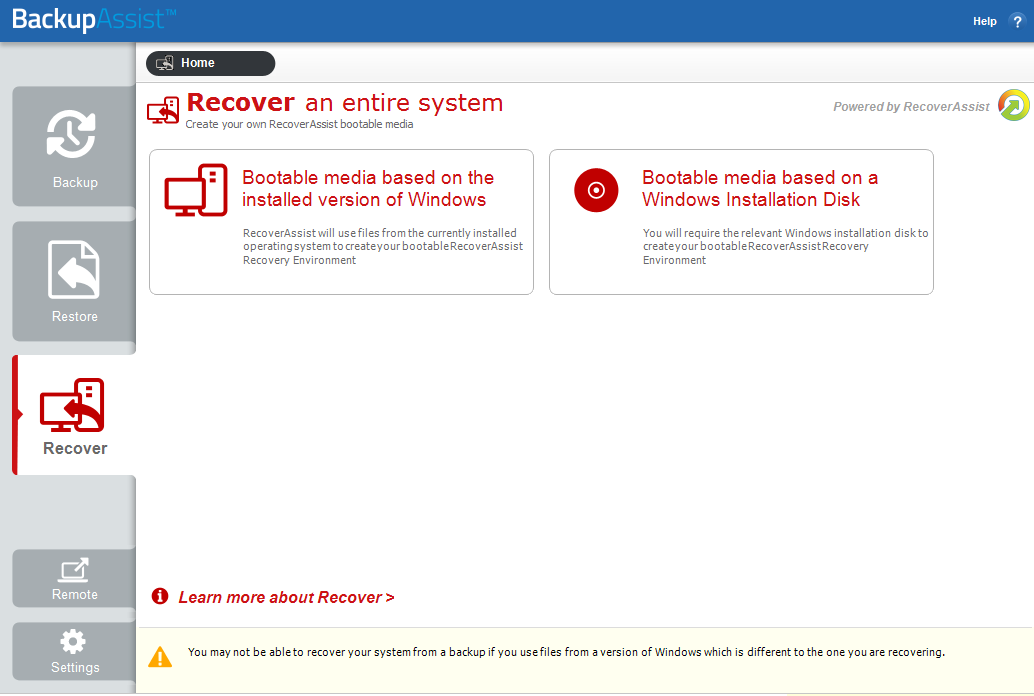This screenshot has height=696, width=1034.
Task: Choose bootable media based on installed Windows
Action: click(342, 222)
